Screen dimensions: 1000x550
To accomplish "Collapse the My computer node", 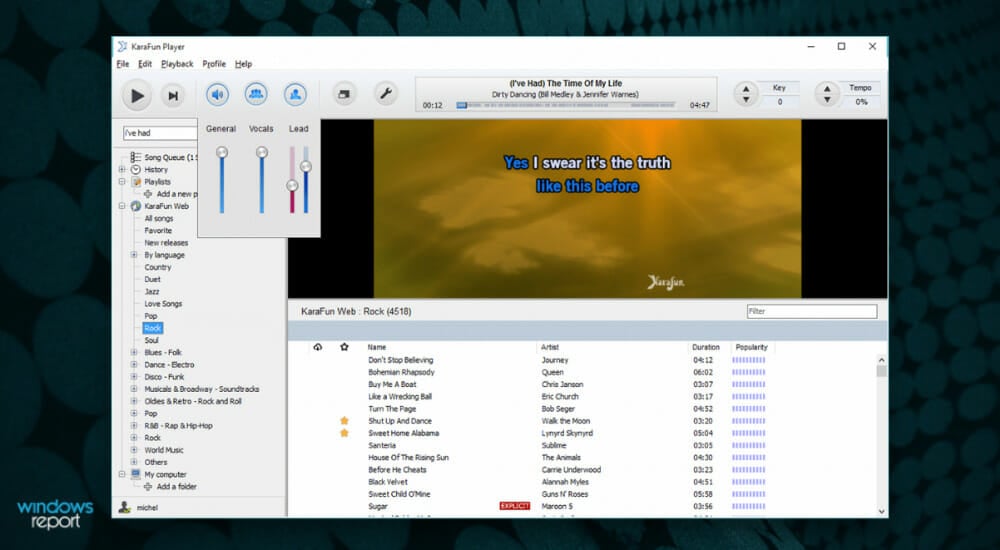I will click(122, 474).
